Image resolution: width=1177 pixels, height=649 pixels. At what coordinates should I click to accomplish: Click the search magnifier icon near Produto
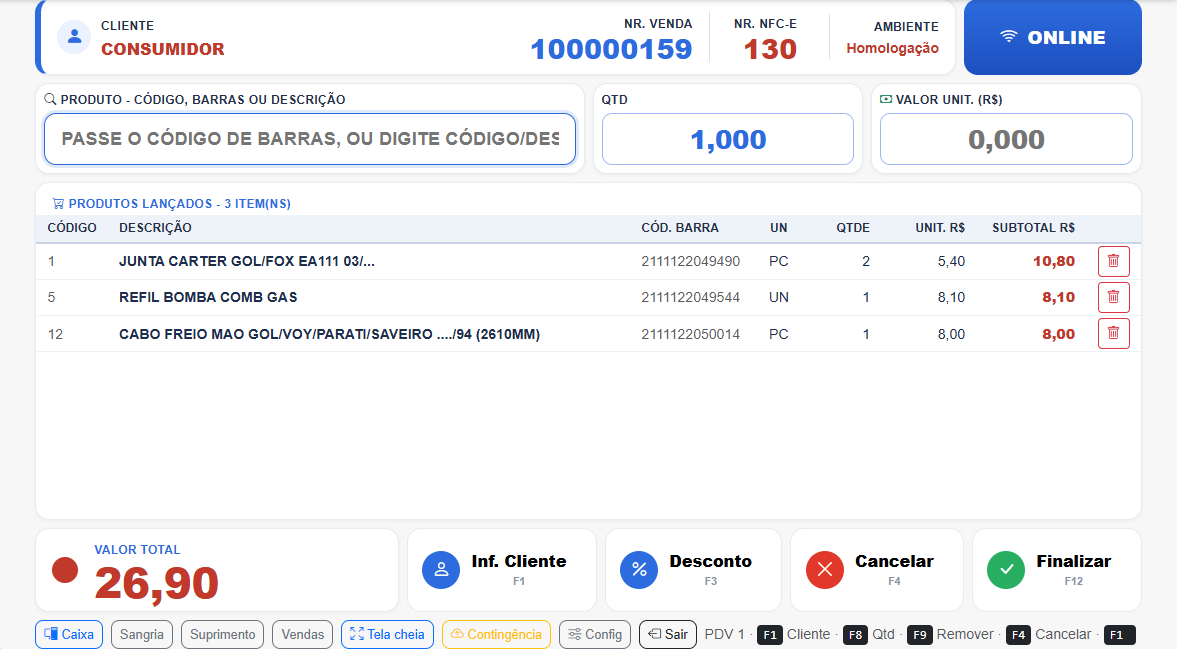50,99
